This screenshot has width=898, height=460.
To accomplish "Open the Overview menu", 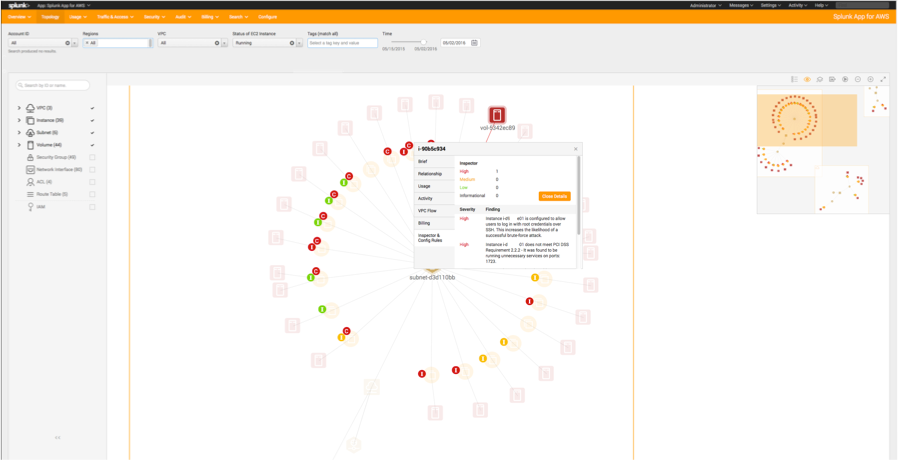I will (19, 17).
